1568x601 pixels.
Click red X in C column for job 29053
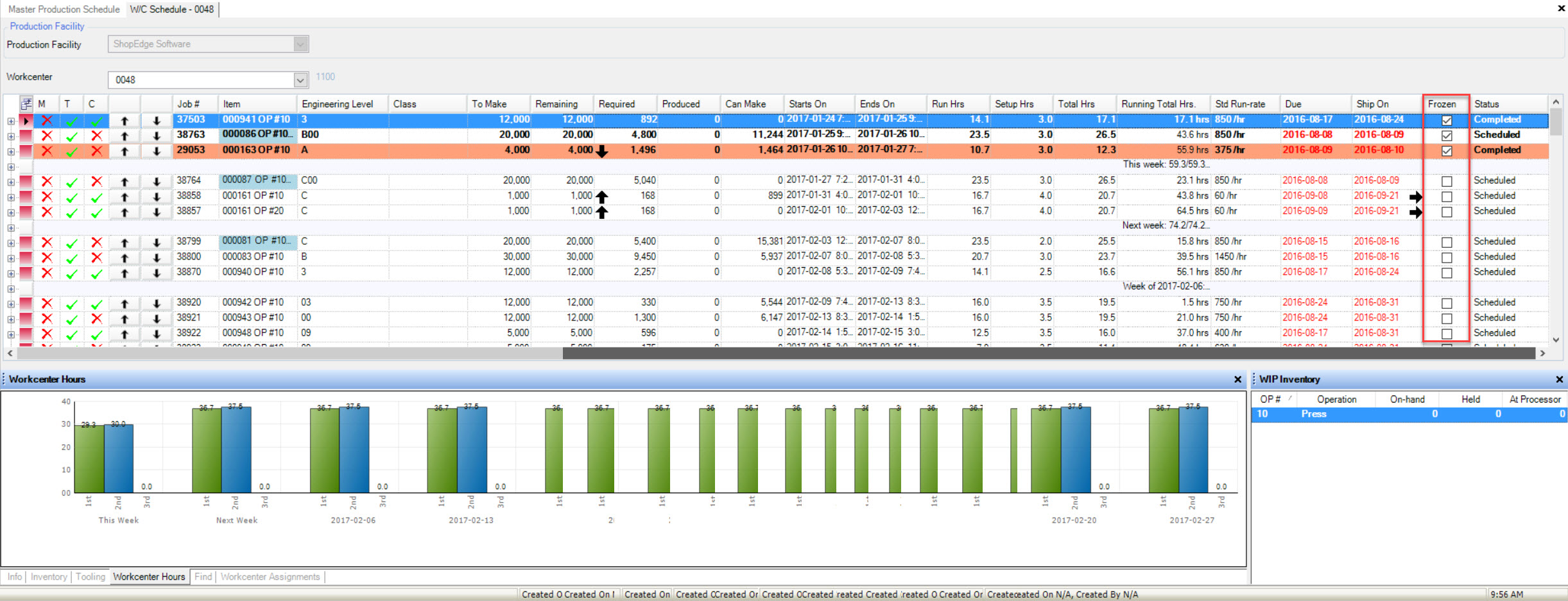[96, 151]
